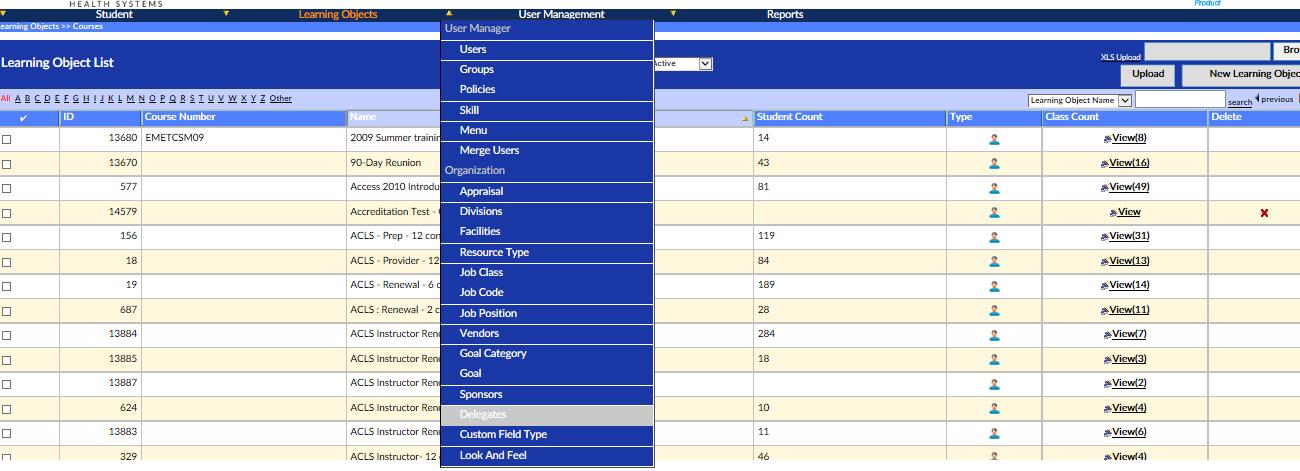Click the type person icon for course 13680
The width and height of the screenshot is (1300, 471).
click(993, 139)
